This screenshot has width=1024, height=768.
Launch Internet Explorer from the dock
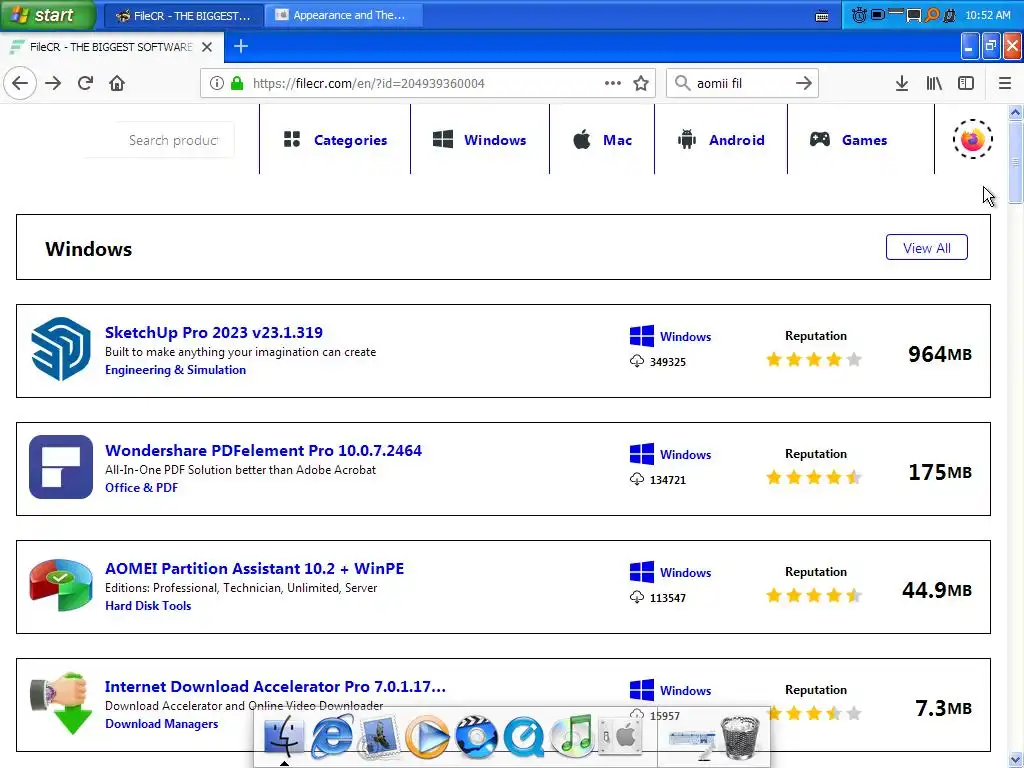click(332, 737)
